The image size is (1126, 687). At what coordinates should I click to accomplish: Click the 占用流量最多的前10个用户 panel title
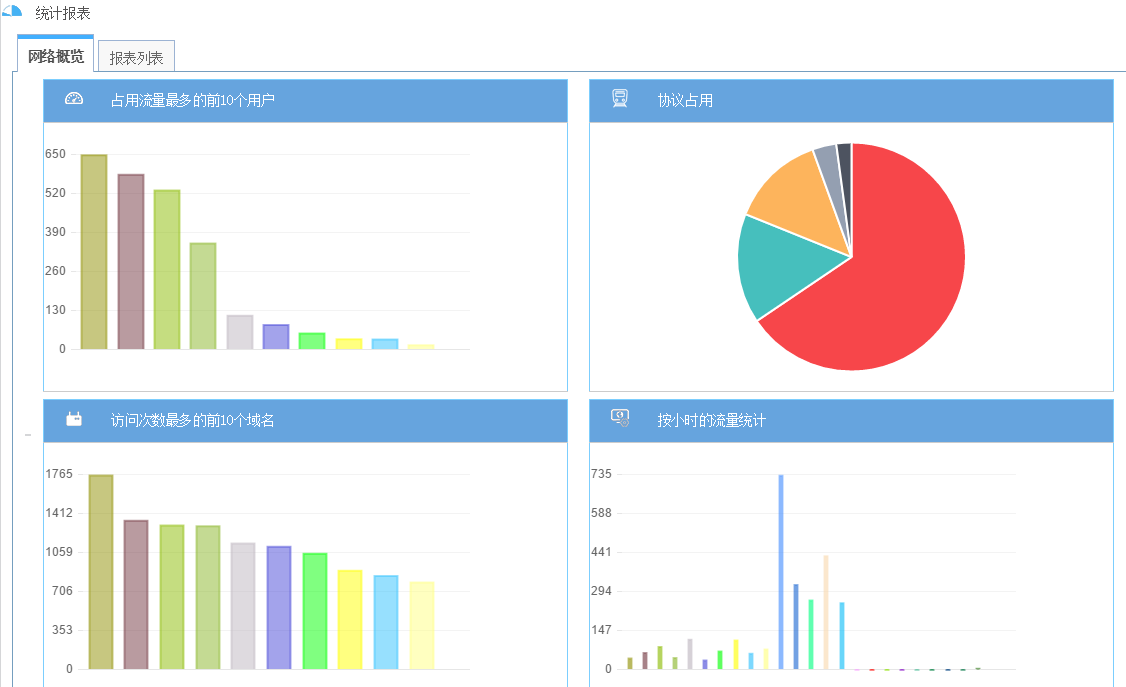[x=192, y=101]
